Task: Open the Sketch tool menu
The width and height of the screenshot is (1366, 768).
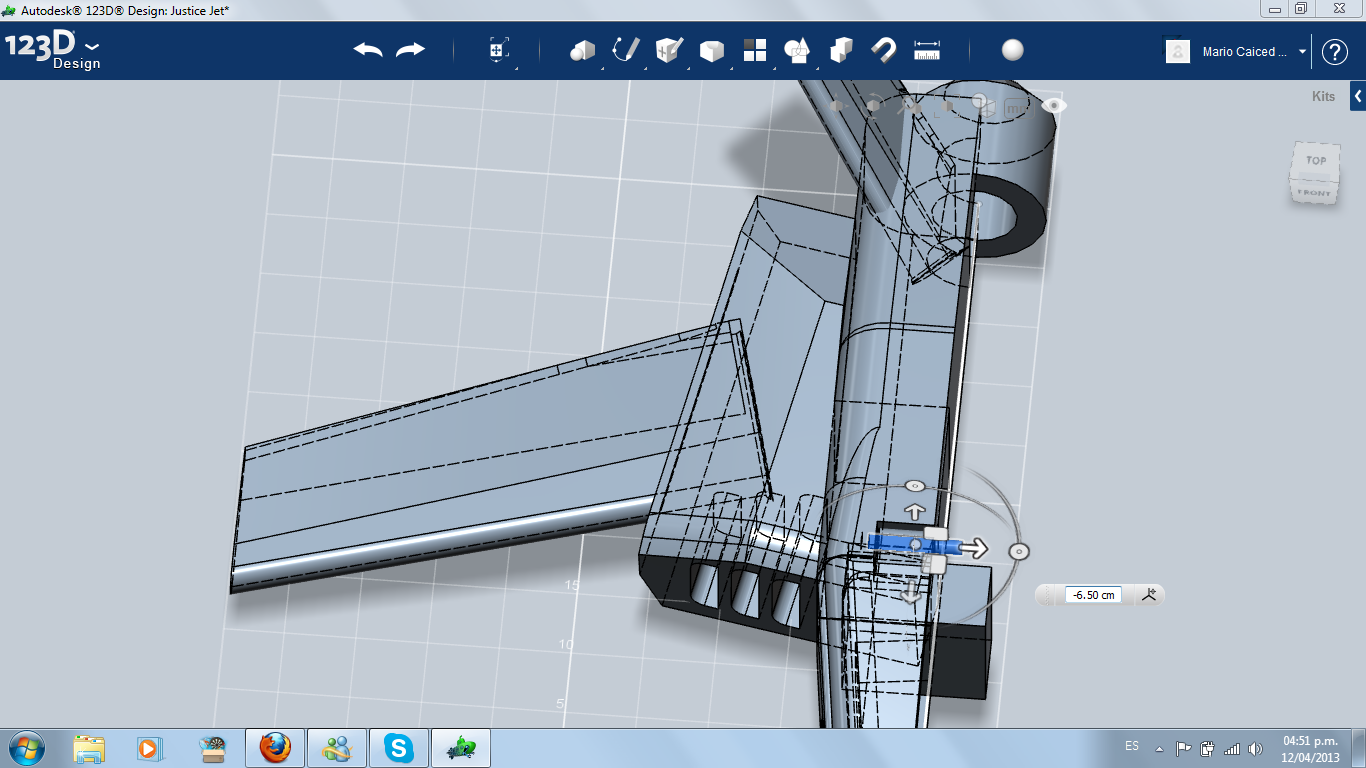Action: [x=626, y=50]
